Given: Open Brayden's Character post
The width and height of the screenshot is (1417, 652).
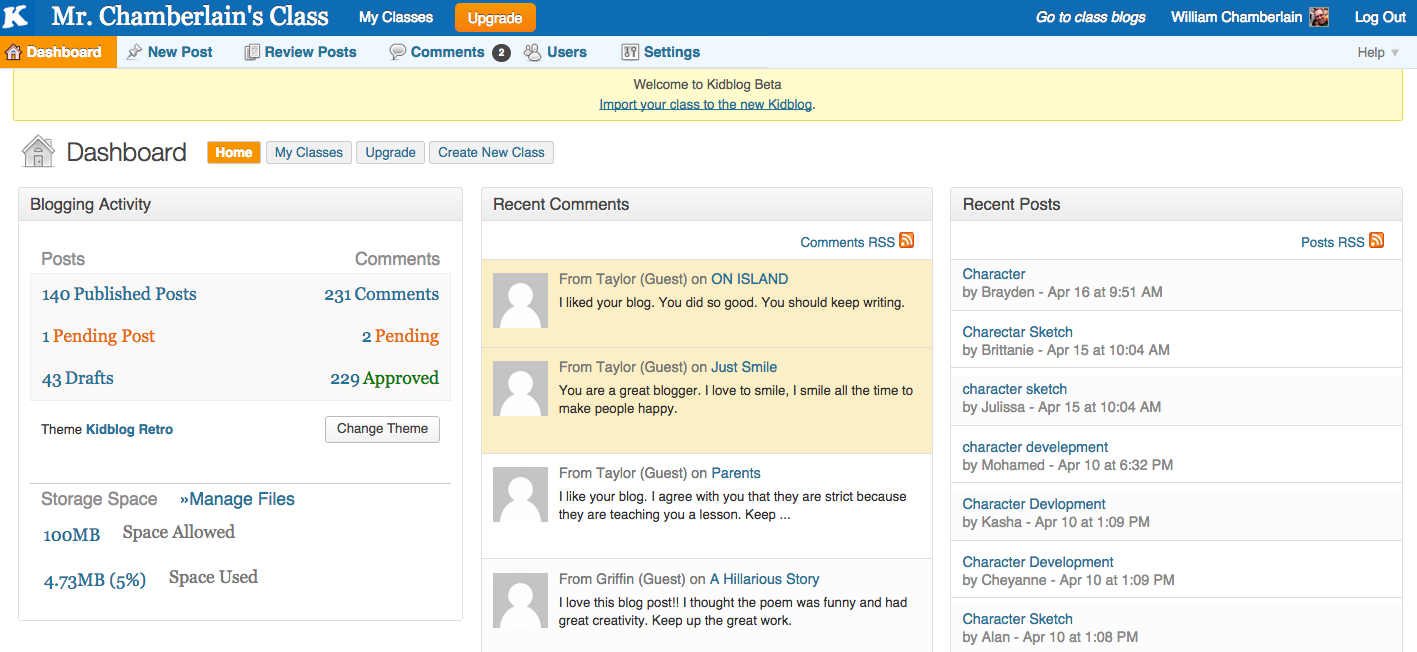Looking at the screenshot, I should tap(992, 273).
